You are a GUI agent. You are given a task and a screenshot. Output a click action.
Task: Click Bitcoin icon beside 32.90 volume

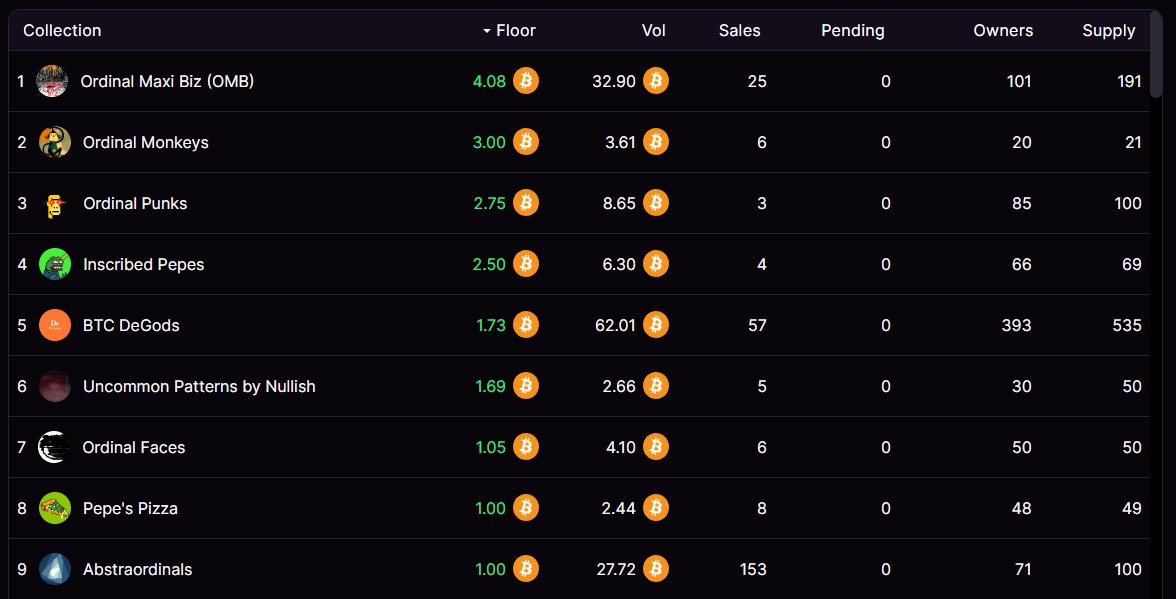(x=656, y=81)
